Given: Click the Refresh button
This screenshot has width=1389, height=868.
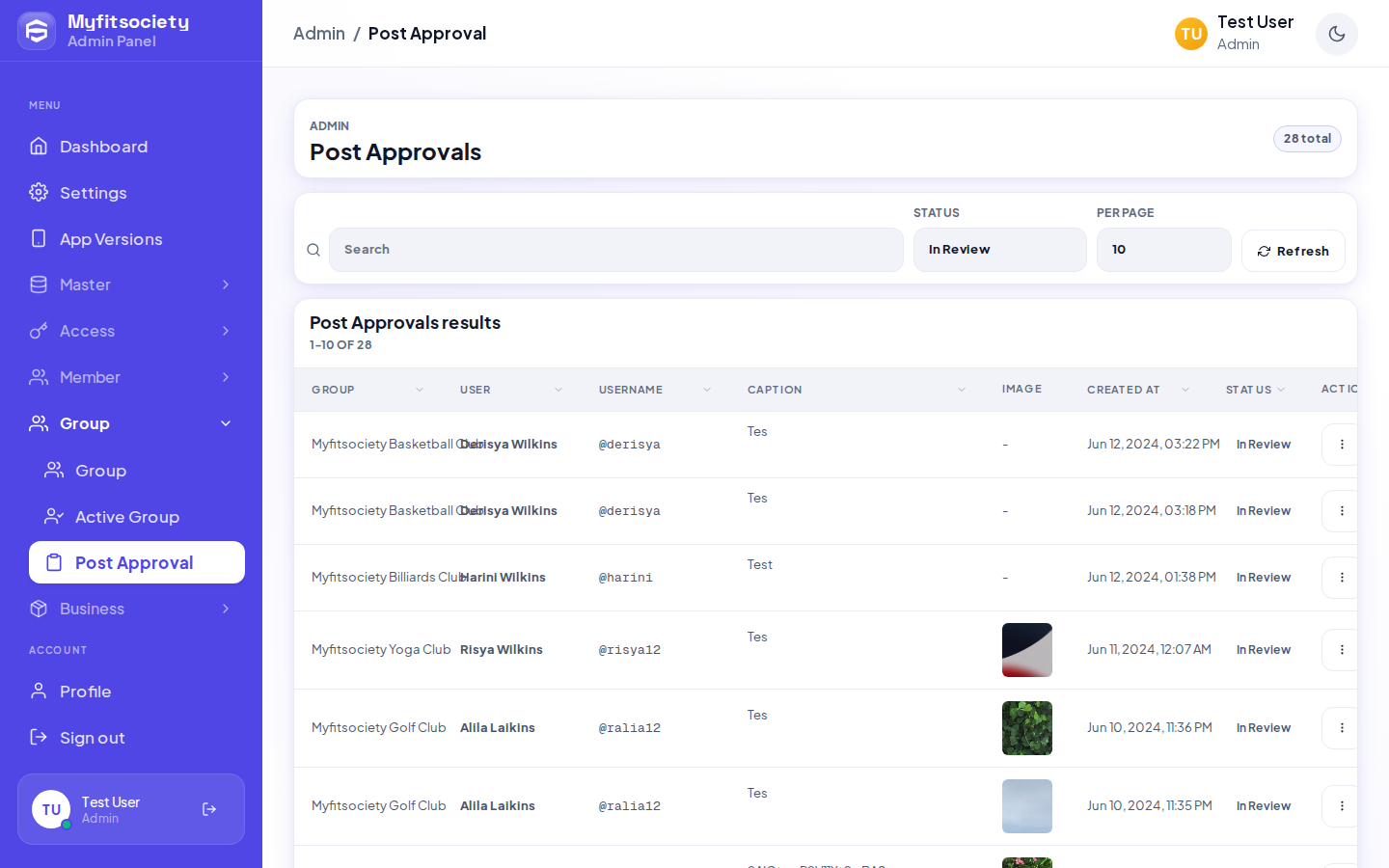Looking at the screenshot, I should [1294, 251].
